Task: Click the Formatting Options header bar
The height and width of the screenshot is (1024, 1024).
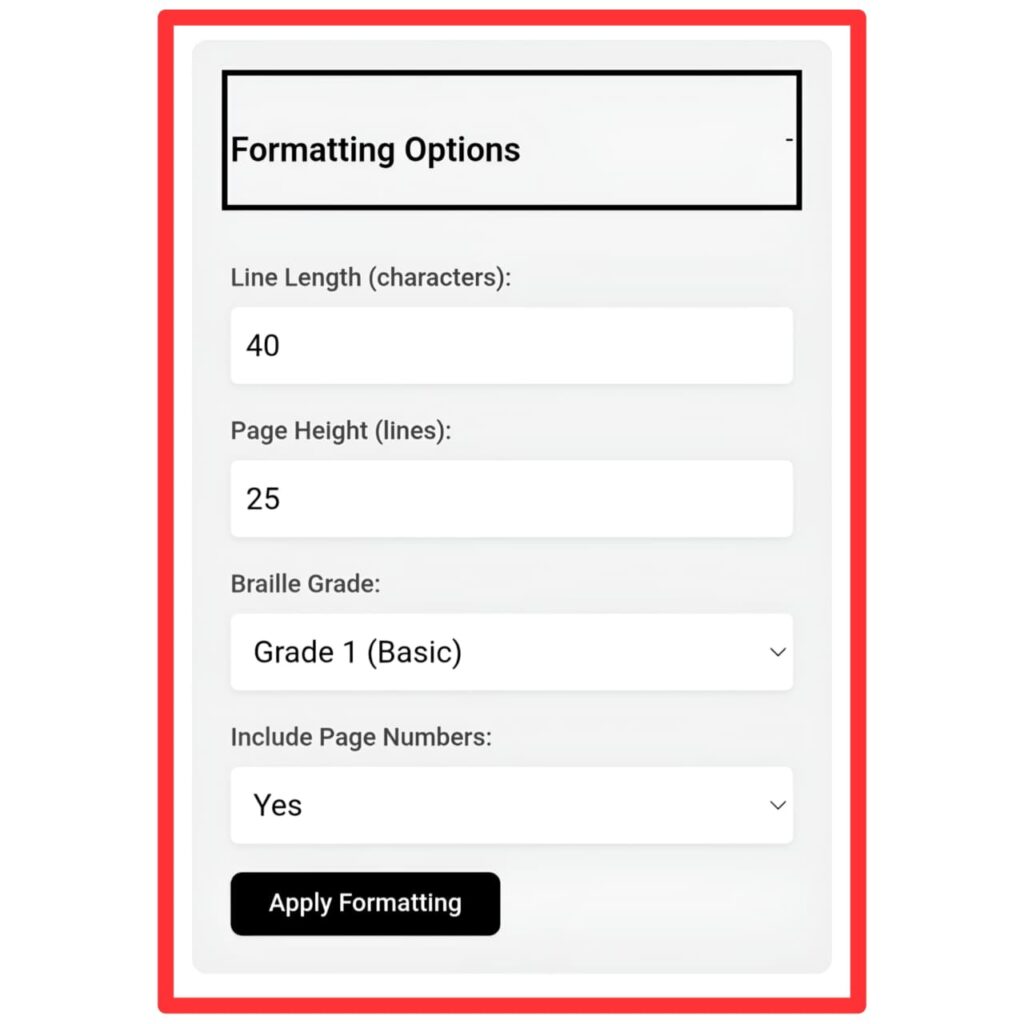Action: pyautogui.click(x=511, y=140)
